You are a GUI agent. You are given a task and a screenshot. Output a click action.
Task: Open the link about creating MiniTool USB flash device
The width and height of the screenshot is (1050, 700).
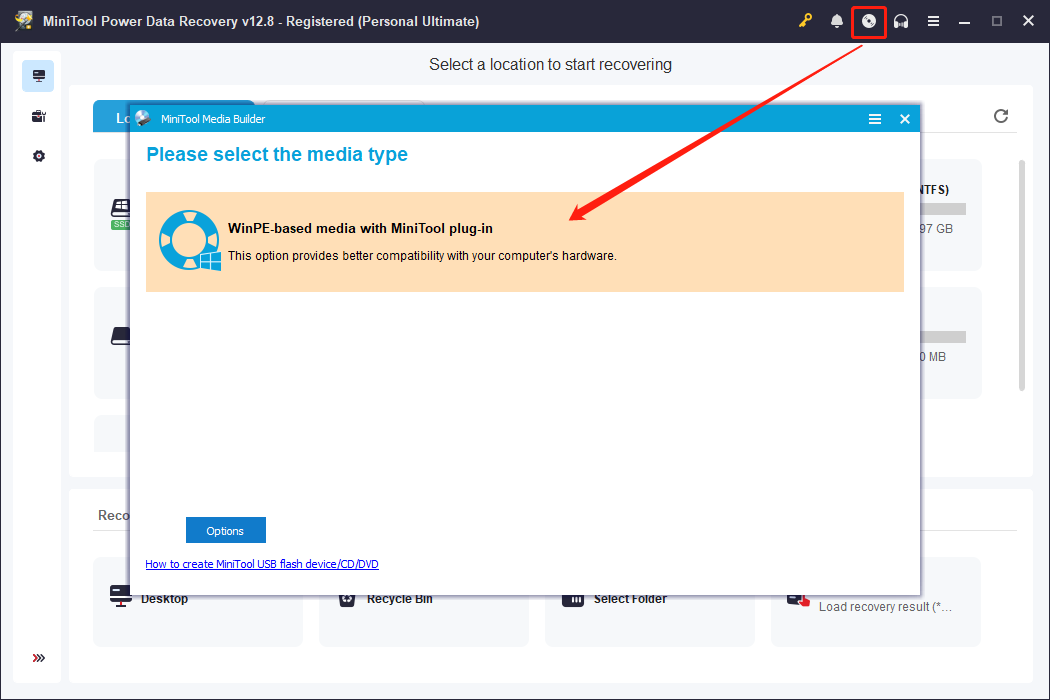click(262, 563)
